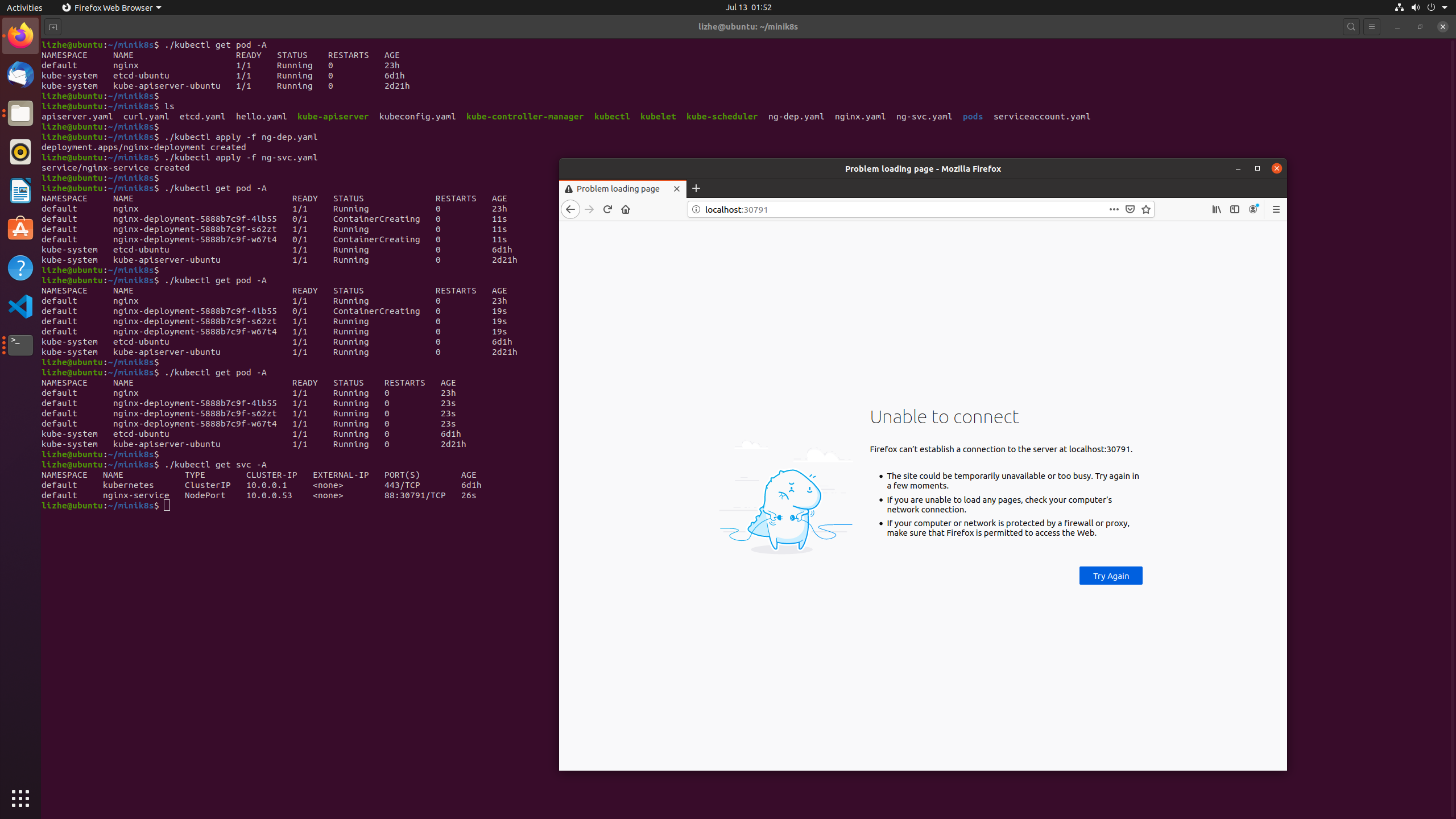The height and width of the screenshot is (819, 1456).
Task: Click 'service/nginx-service created' line
Action: (115, 168)
